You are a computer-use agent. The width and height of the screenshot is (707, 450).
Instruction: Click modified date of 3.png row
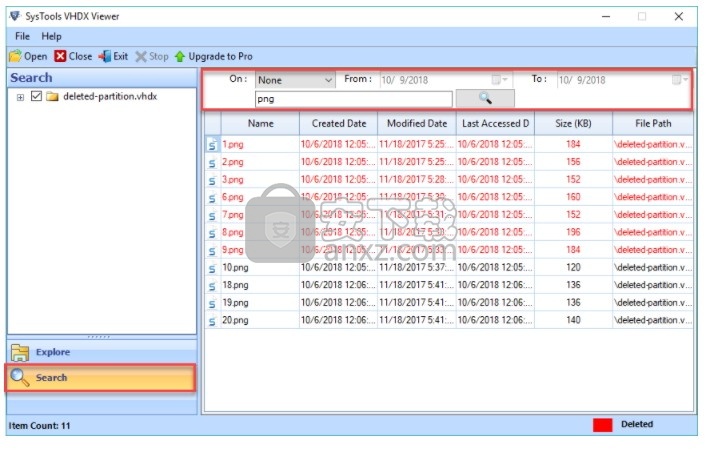coord(416,179)
